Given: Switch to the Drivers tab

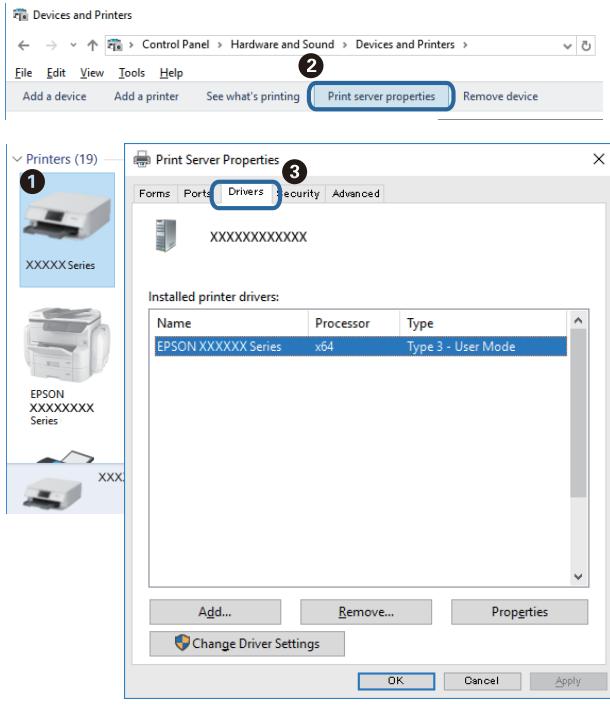Looking at the screenshot, I should 246,192.
